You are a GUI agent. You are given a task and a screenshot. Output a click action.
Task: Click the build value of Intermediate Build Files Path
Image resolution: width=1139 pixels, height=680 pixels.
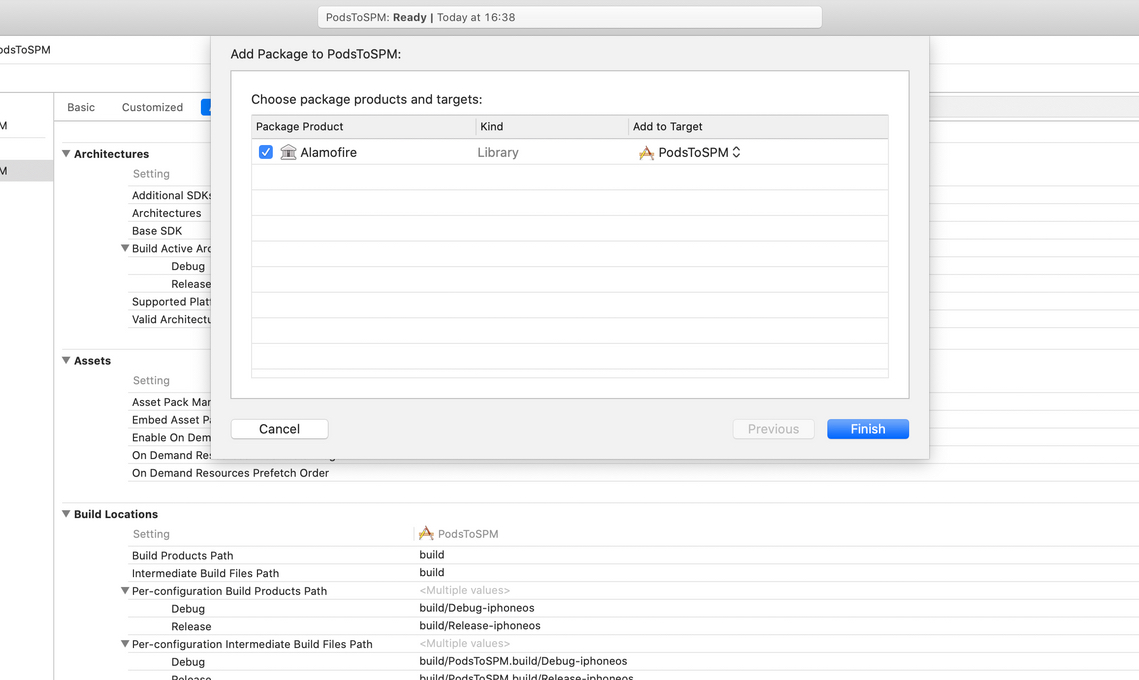click(x=431, y=572)
